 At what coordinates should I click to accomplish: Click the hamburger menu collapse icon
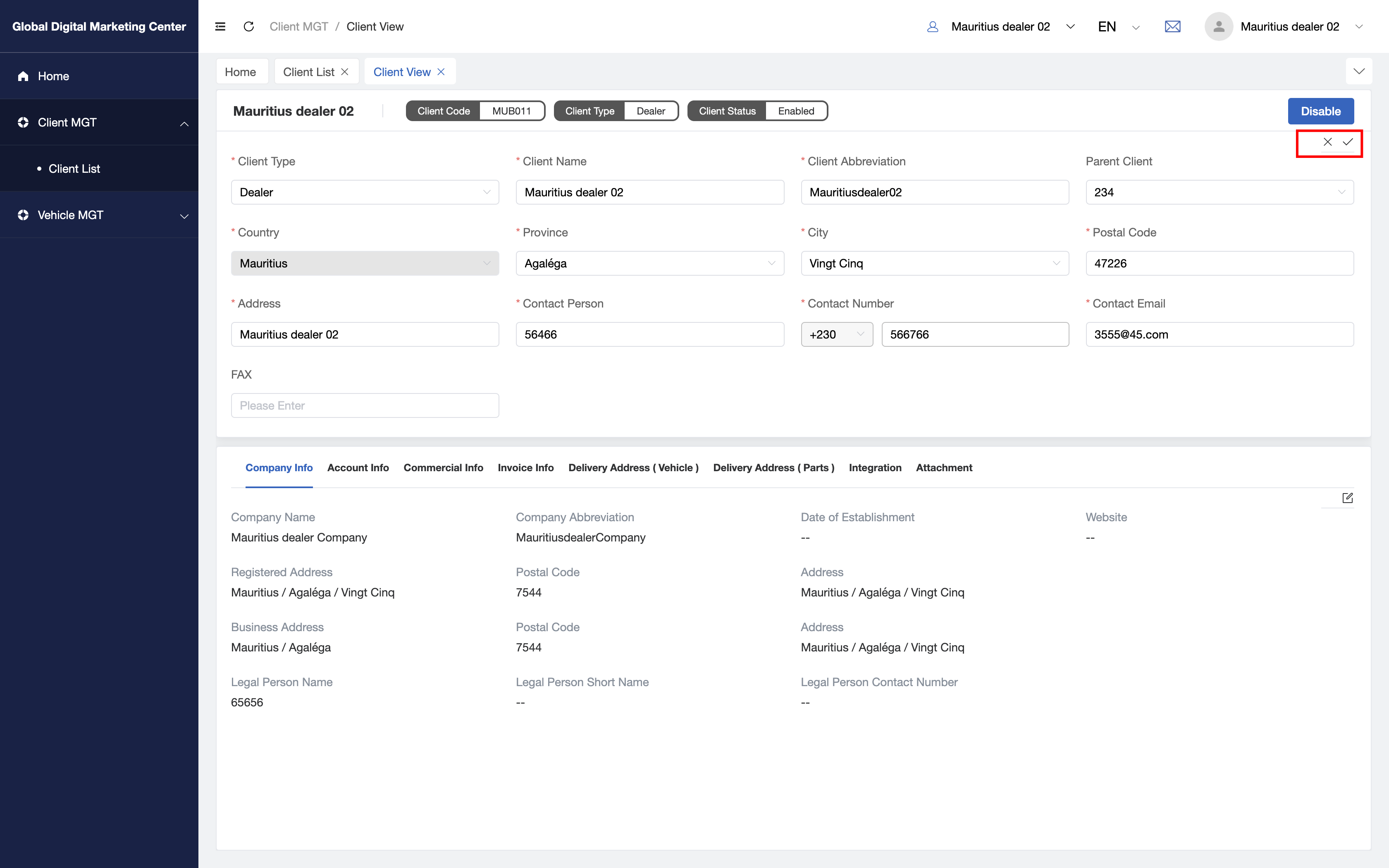pos(220,26)
